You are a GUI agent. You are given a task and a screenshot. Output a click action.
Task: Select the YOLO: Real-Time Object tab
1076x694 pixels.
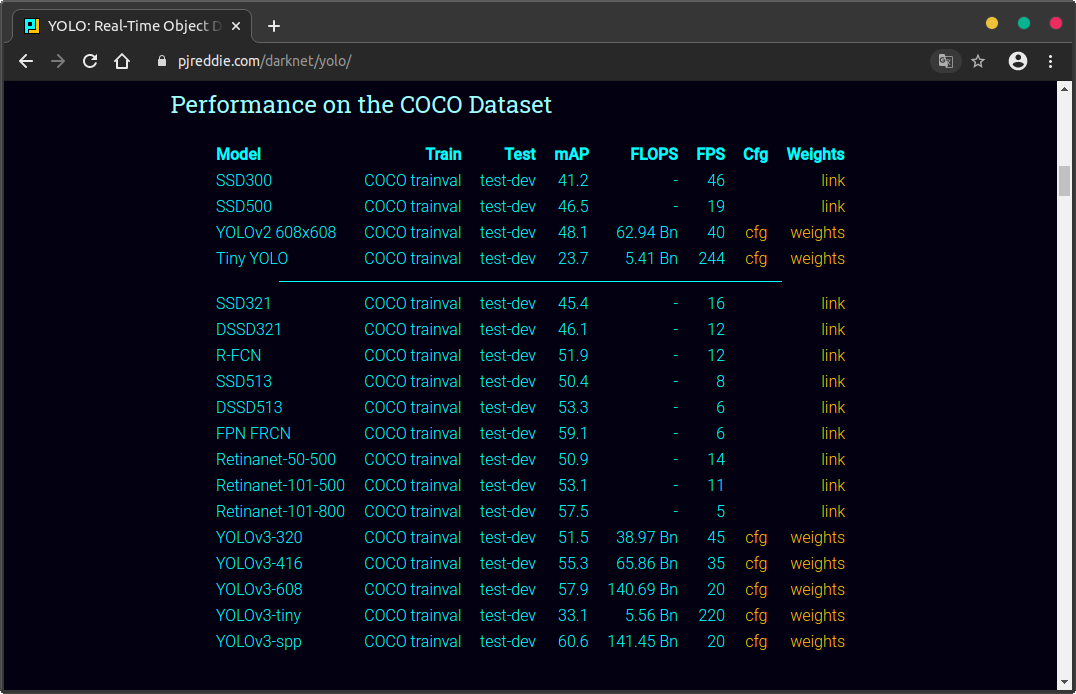(x=132, y=26)
